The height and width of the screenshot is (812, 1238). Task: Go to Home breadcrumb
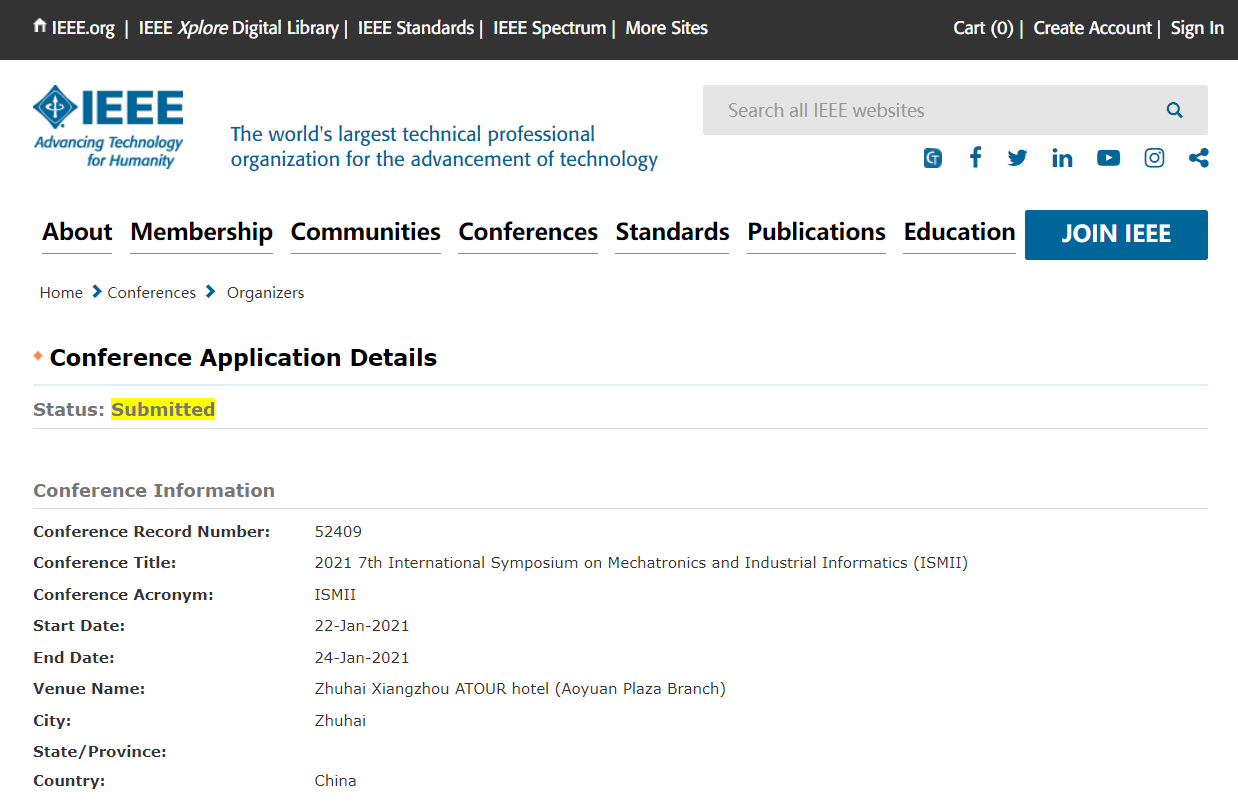(x=61, y=292)
